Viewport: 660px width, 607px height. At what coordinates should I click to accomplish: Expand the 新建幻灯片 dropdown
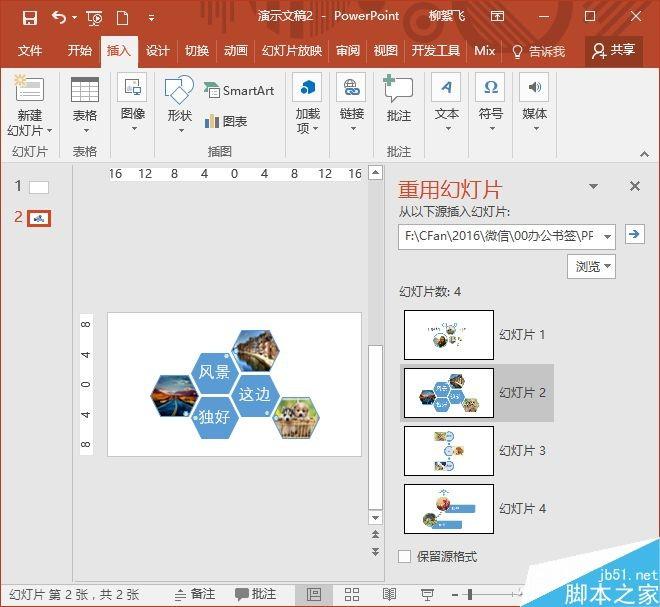[x=29, y=131]
